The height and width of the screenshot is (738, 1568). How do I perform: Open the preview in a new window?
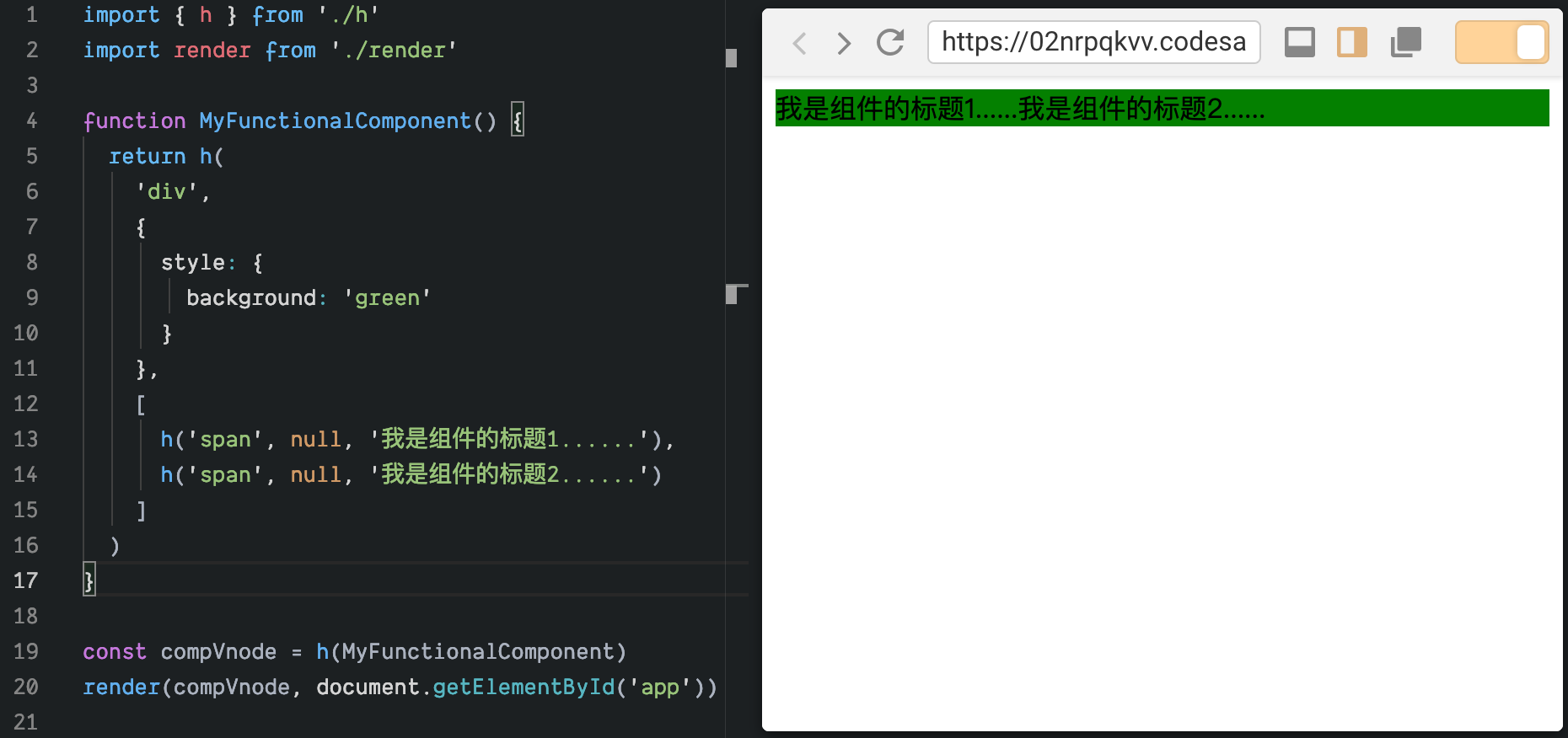tap(1405, 42)
